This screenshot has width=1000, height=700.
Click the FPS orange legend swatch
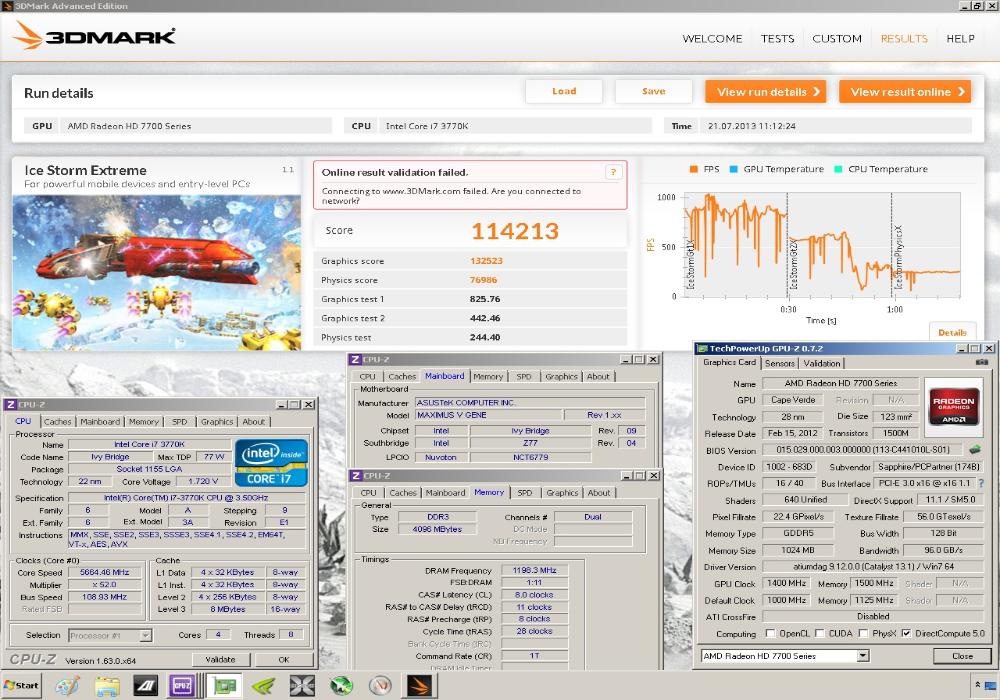tap(694, 169)
